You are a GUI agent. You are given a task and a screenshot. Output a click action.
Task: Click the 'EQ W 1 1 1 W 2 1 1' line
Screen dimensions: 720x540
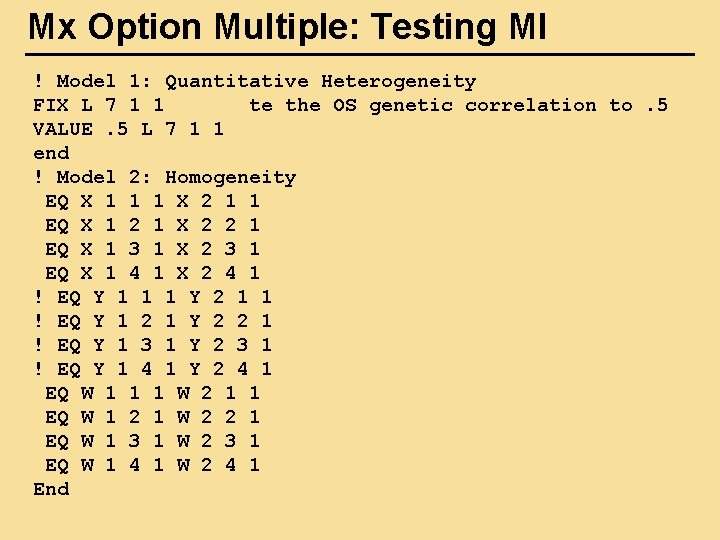pos(153,393)
